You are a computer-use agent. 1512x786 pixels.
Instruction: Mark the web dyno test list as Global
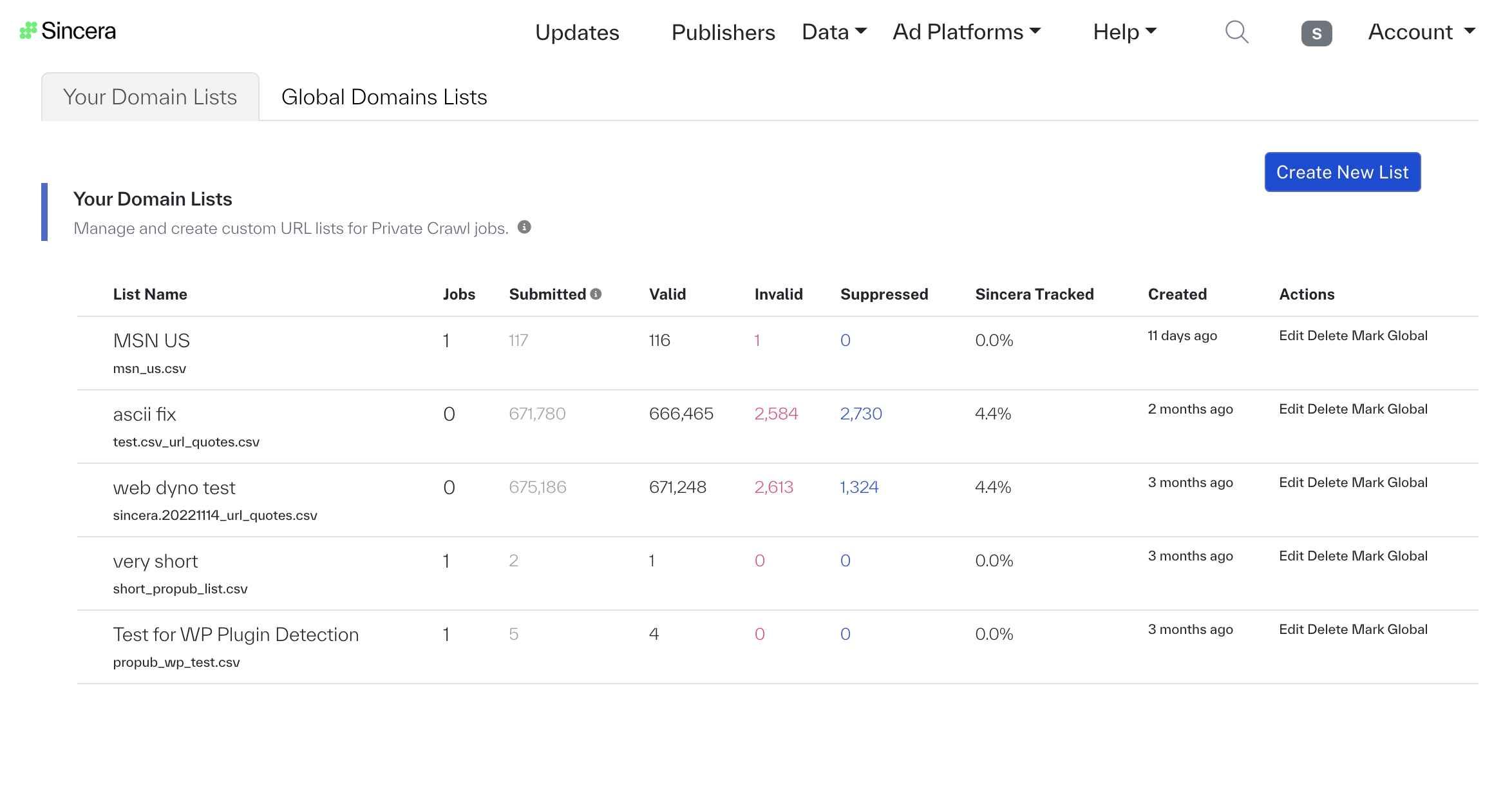[x=1391, y=482]
